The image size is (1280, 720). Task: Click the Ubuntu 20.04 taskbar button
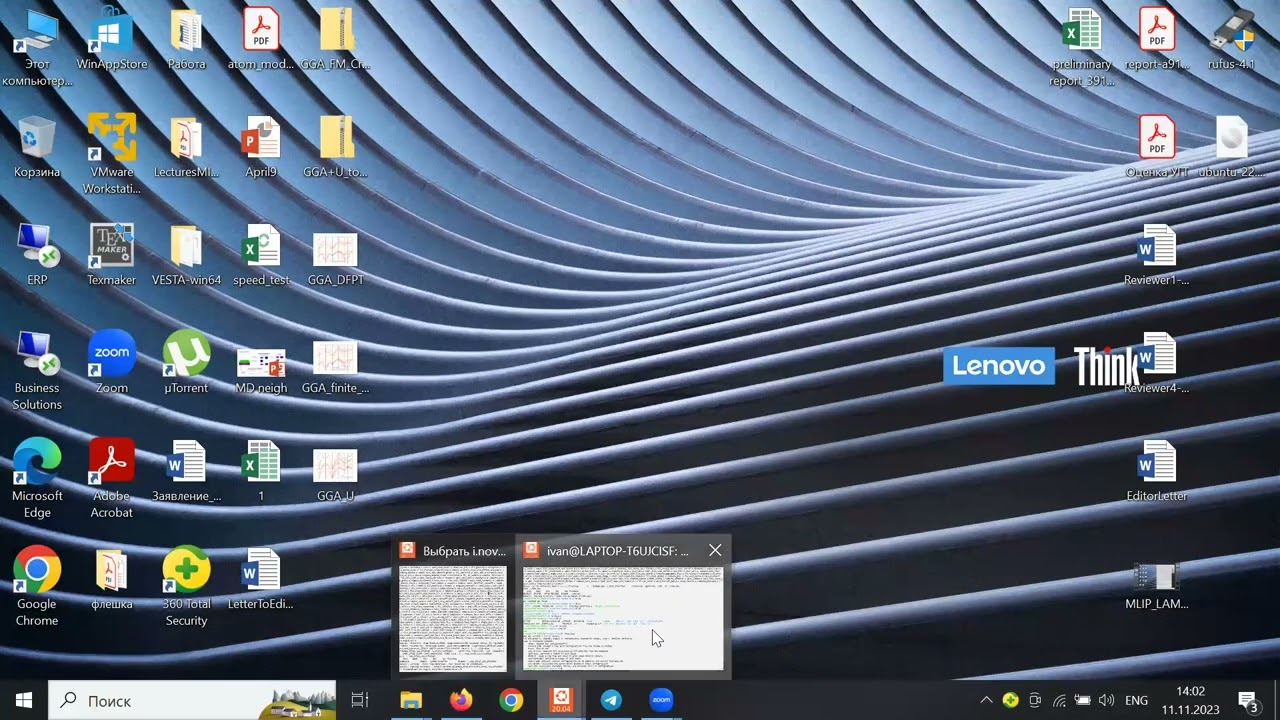(x=561, y=700)
